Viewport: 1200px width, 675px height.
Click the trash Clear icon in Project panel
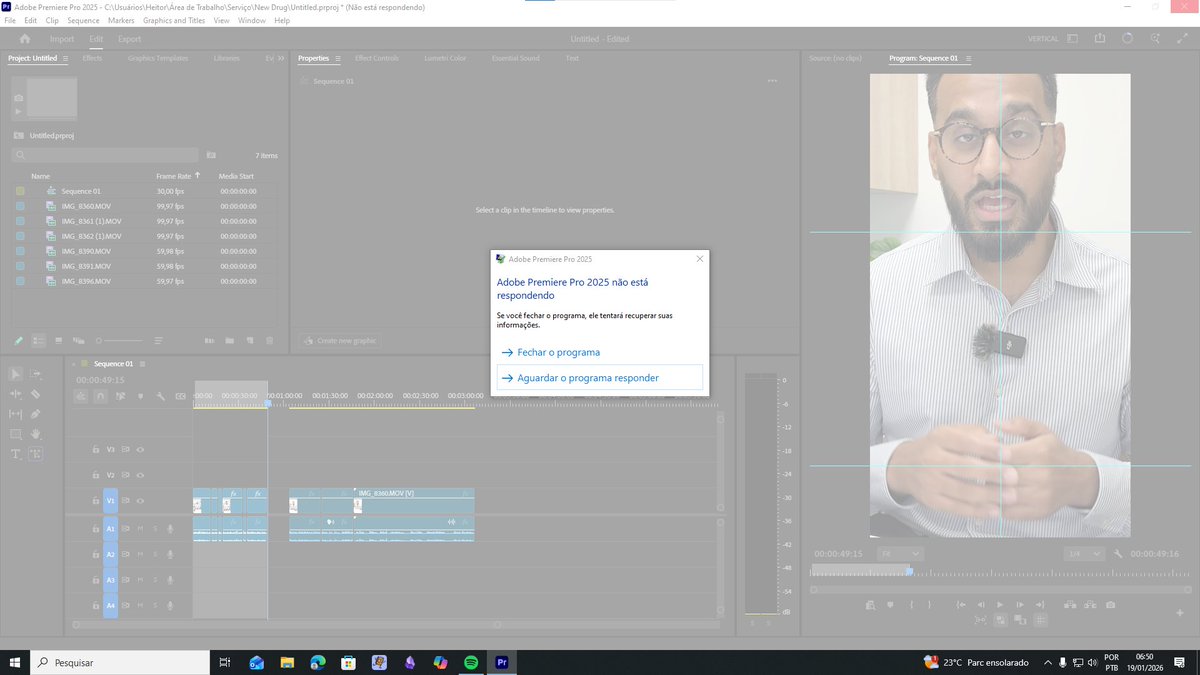[x=269, y=341]
